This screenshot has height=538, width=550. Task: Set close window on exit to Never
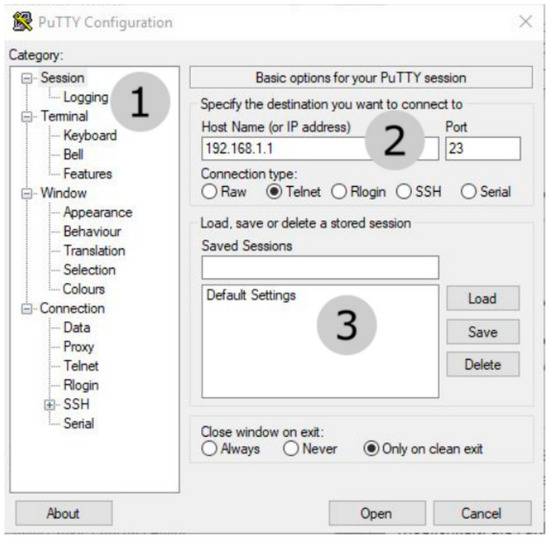pos(310,449)
